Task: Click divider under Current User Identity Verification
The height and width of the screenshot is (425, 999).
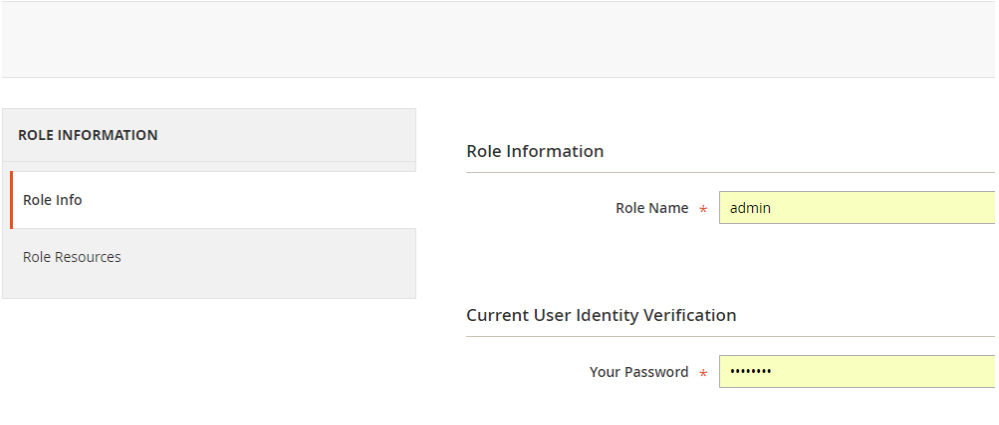Action: pyautogui.click(x=730, y=336)
